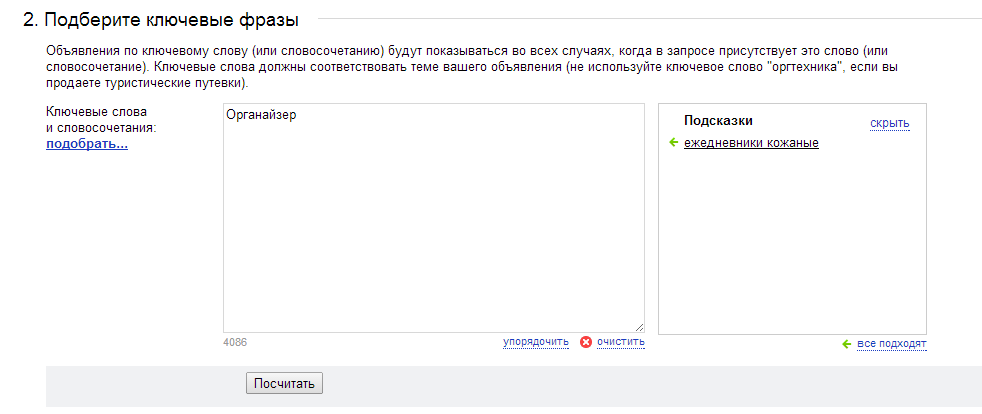Add the hint "ежедневники кожаные"
The image size is (982, 414).
(x=751, y=143)
